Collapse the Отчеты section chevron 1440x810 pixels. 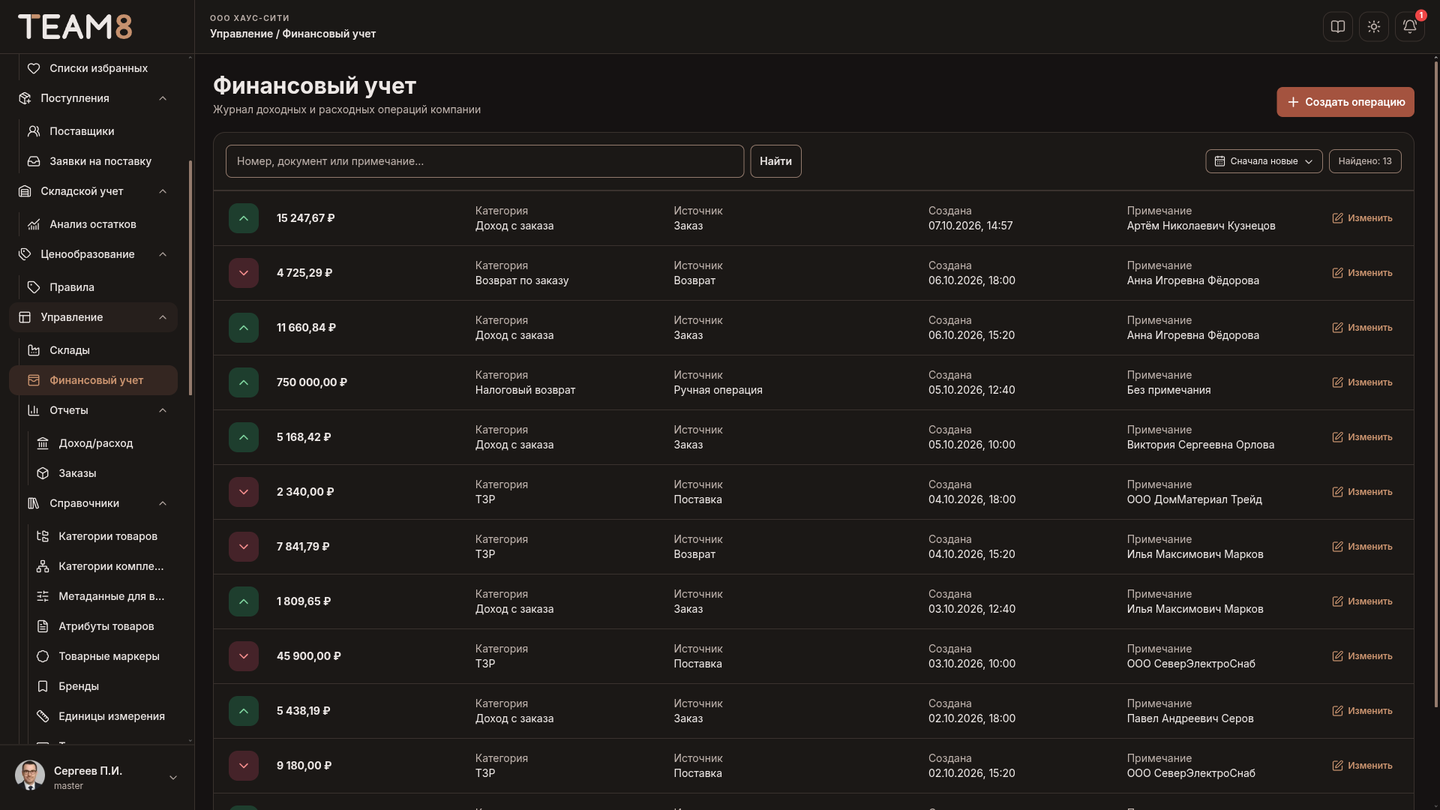coord(163,410)
